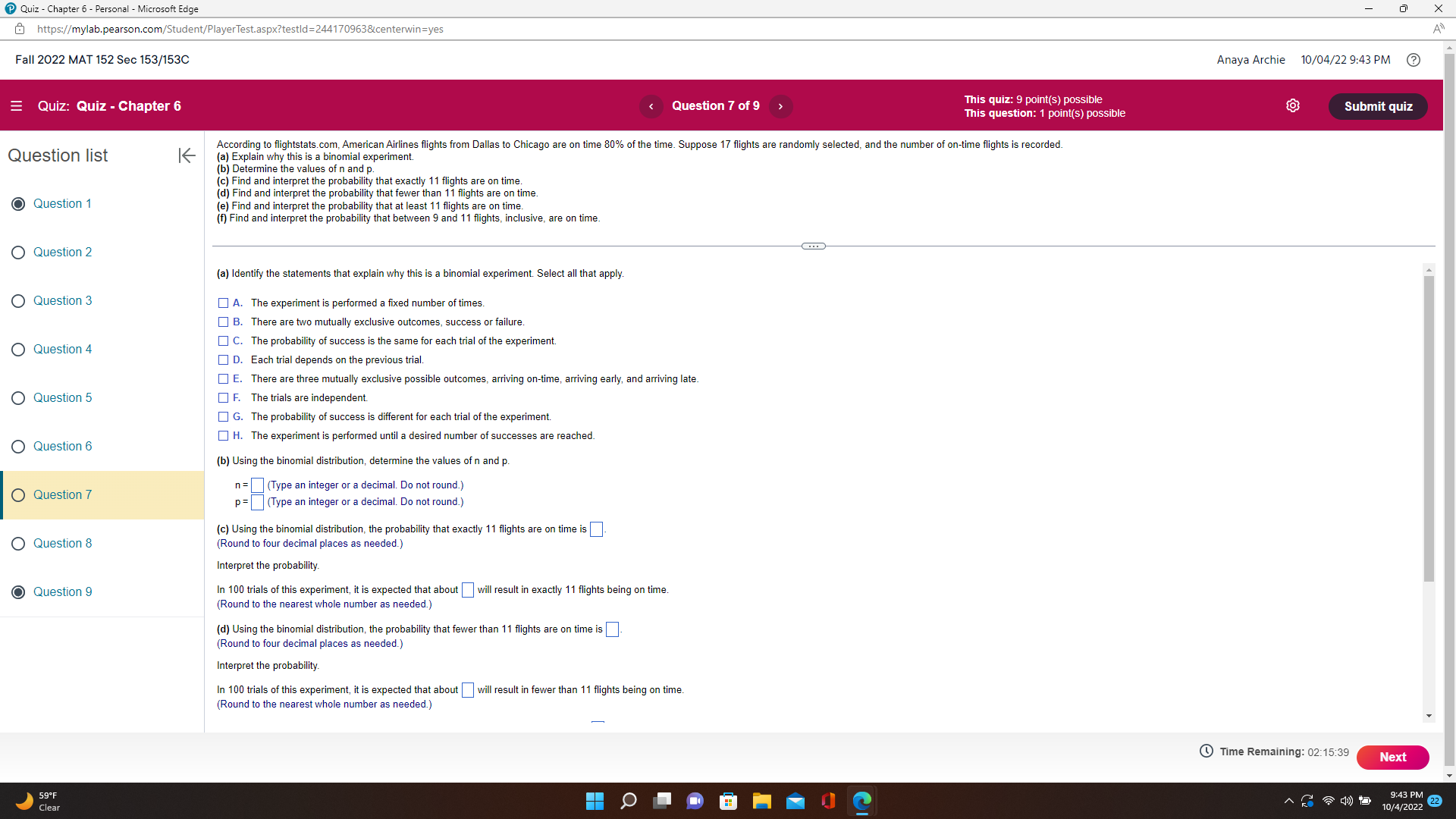Show hidden icons in the system tray
The image size is (1456, 819).
pos(1288,801)
